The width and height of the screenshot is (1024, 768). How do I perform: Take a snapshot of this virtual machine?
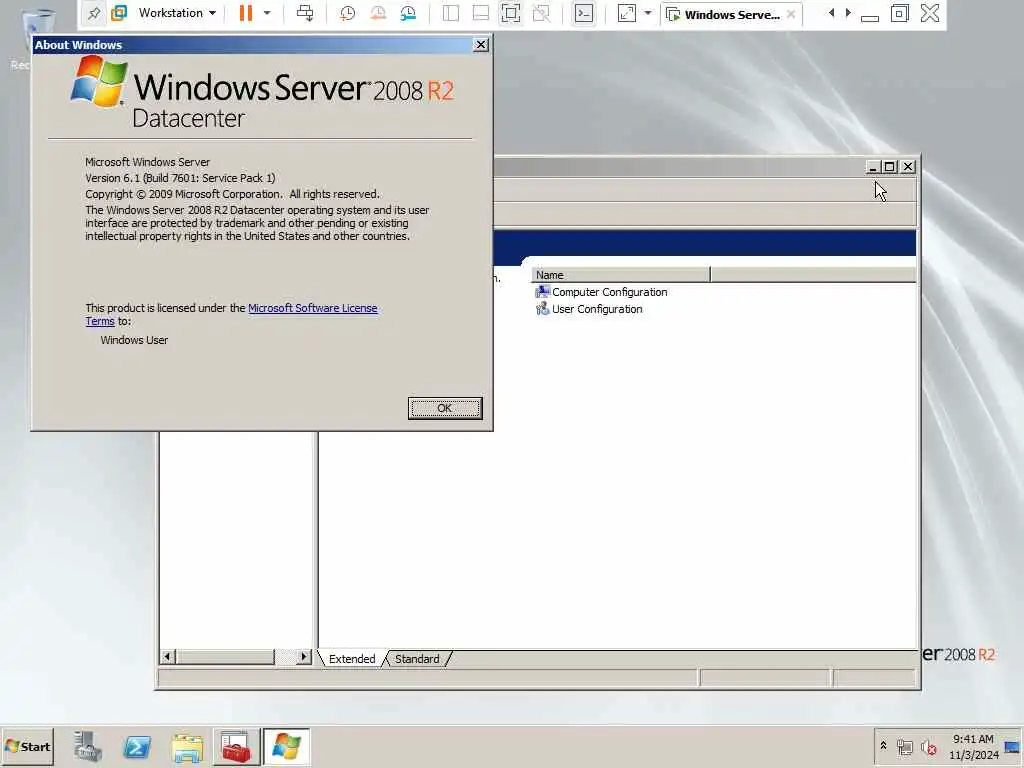(347, 13)
